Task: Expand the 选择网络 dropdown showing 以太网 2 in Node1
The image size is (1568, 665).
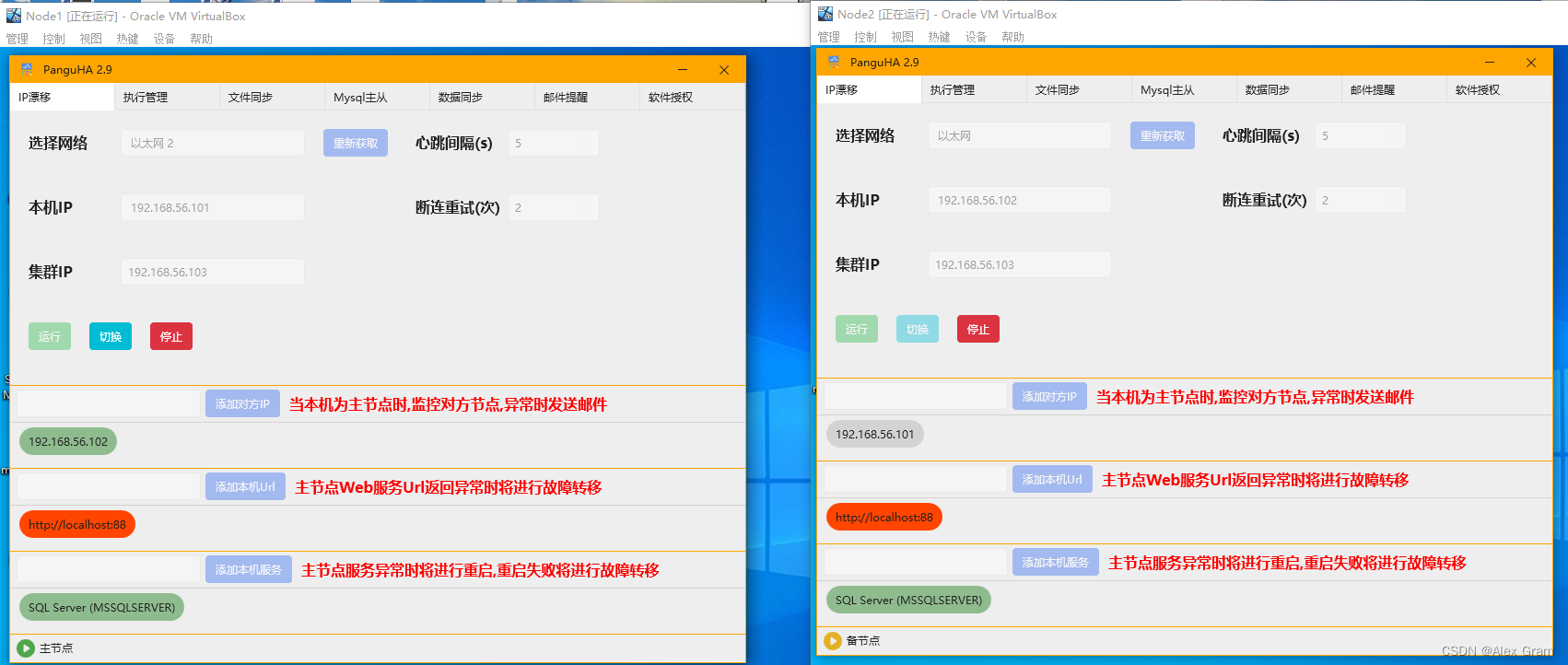Action: point(213,143)
